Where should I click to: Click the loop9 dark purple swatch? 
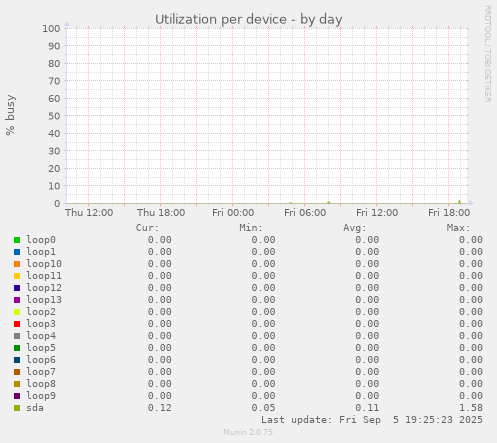[17, 396]
